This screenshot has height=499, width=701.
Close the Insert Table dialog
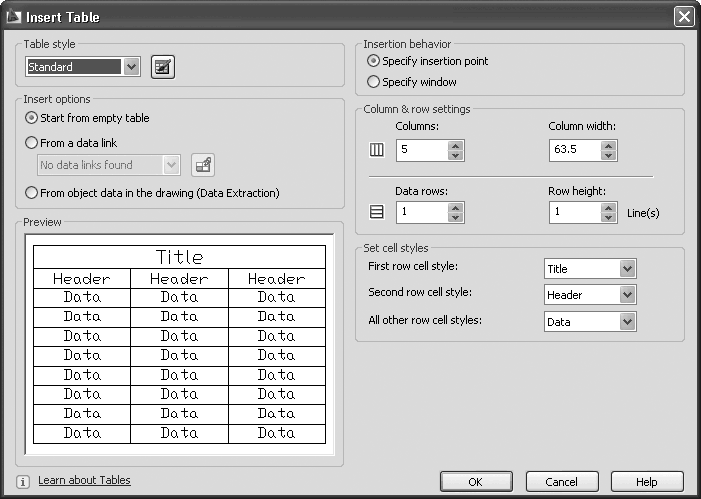683,16
